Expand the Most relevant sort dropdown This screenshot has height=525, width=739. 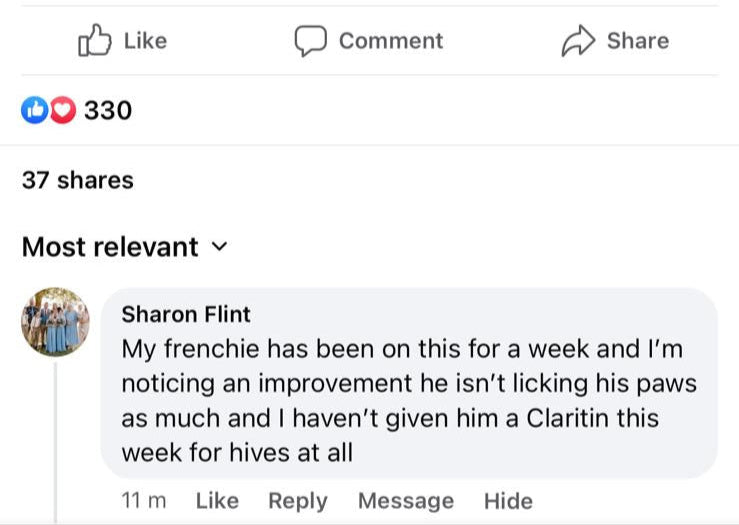(110, 246)
